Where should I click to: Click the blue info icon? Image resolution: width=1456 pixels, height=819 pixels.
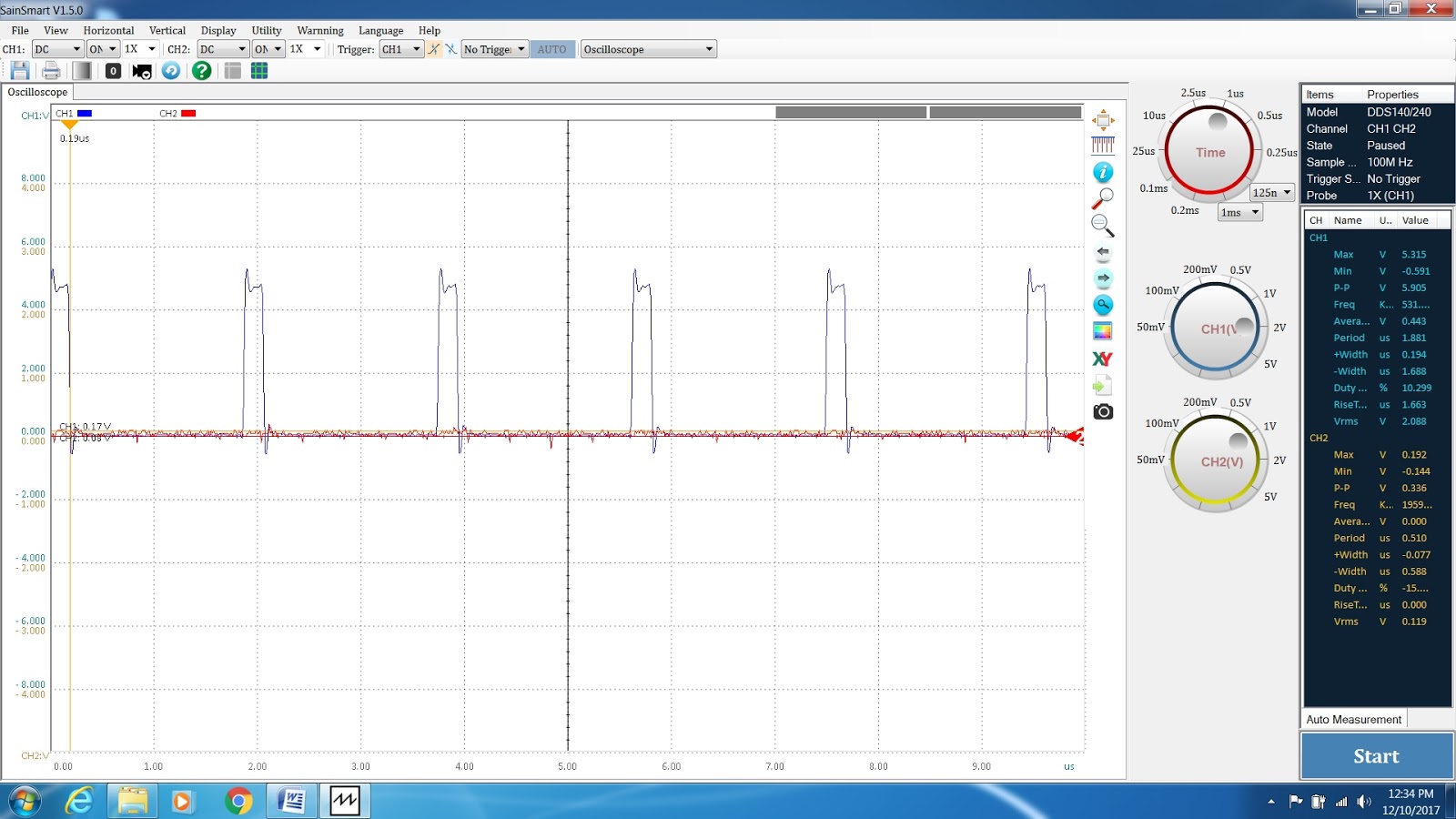(1103, 172)
